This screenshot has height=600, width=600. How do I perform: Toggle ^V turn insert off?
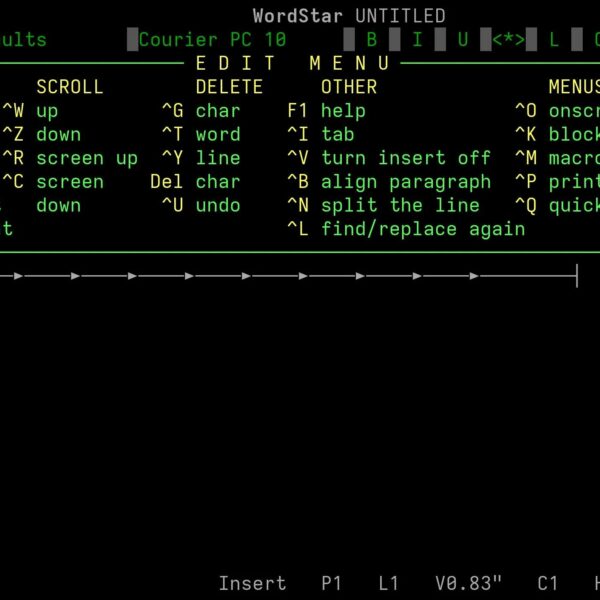[x=389, y=158]
